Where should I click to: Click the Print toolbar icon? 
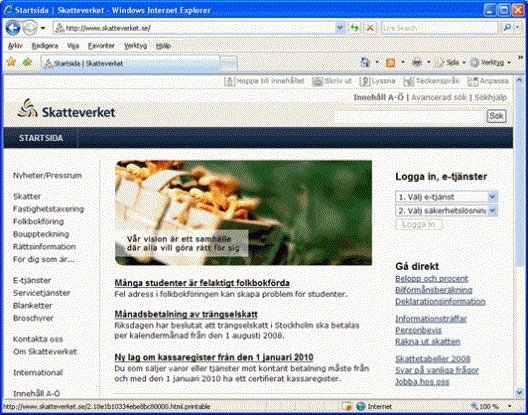tap(417, 63)
